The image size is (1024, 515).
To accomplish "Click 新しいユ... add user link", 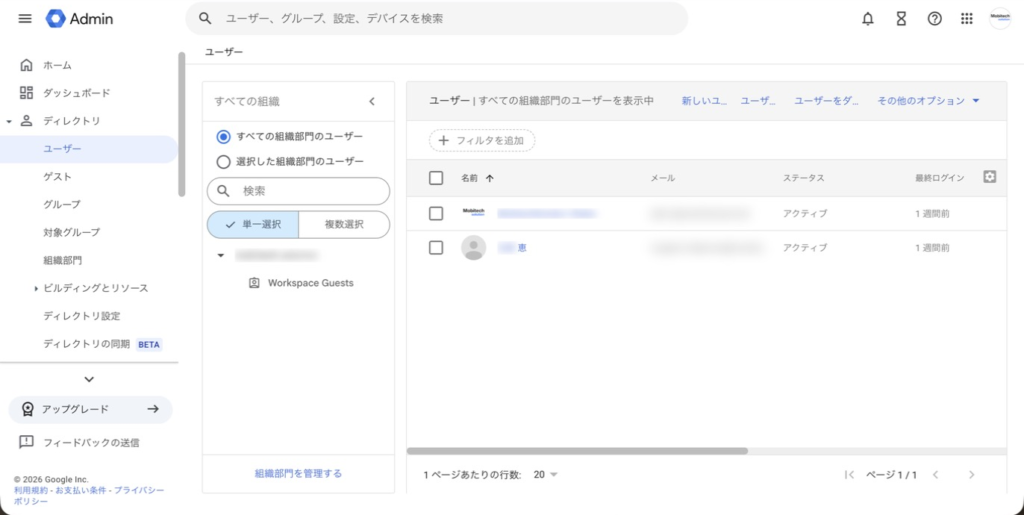I will click(x=705, y=101).
